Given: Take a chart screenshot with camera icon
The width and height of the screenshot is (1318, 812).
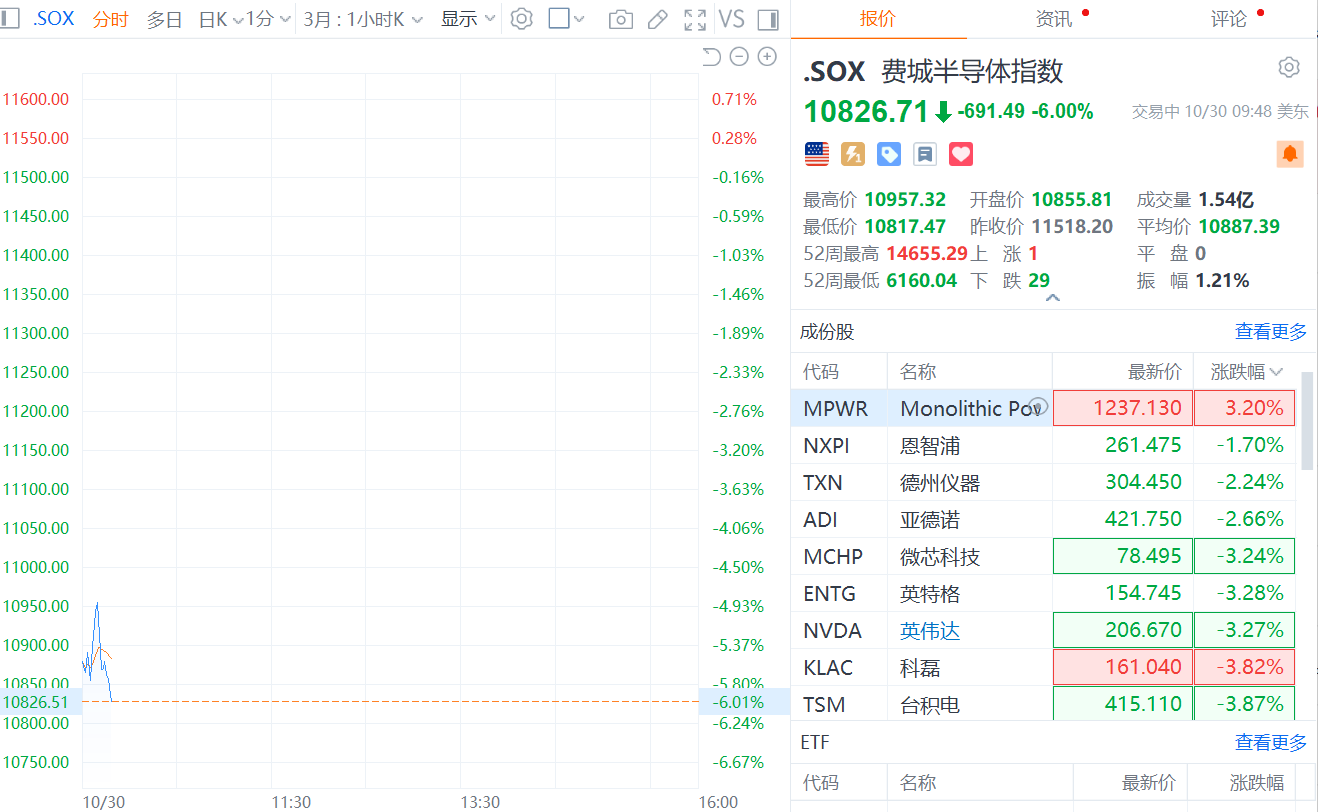Looking at the screenshot, I should 621,19.
